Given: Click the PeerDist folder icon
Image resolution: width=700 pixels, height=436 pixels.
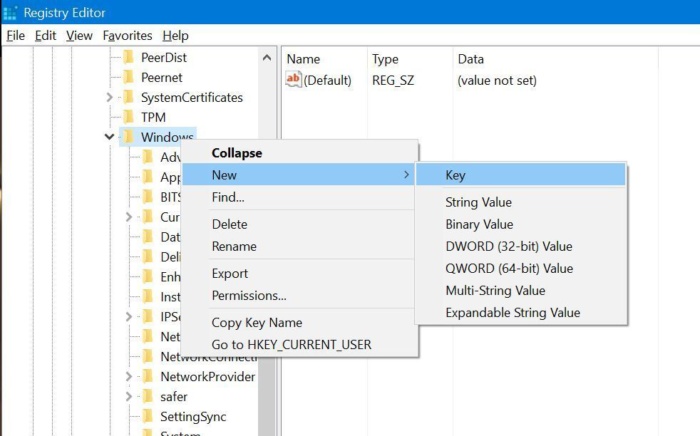Looking at the screenshot, I should (x=127, y=58).
